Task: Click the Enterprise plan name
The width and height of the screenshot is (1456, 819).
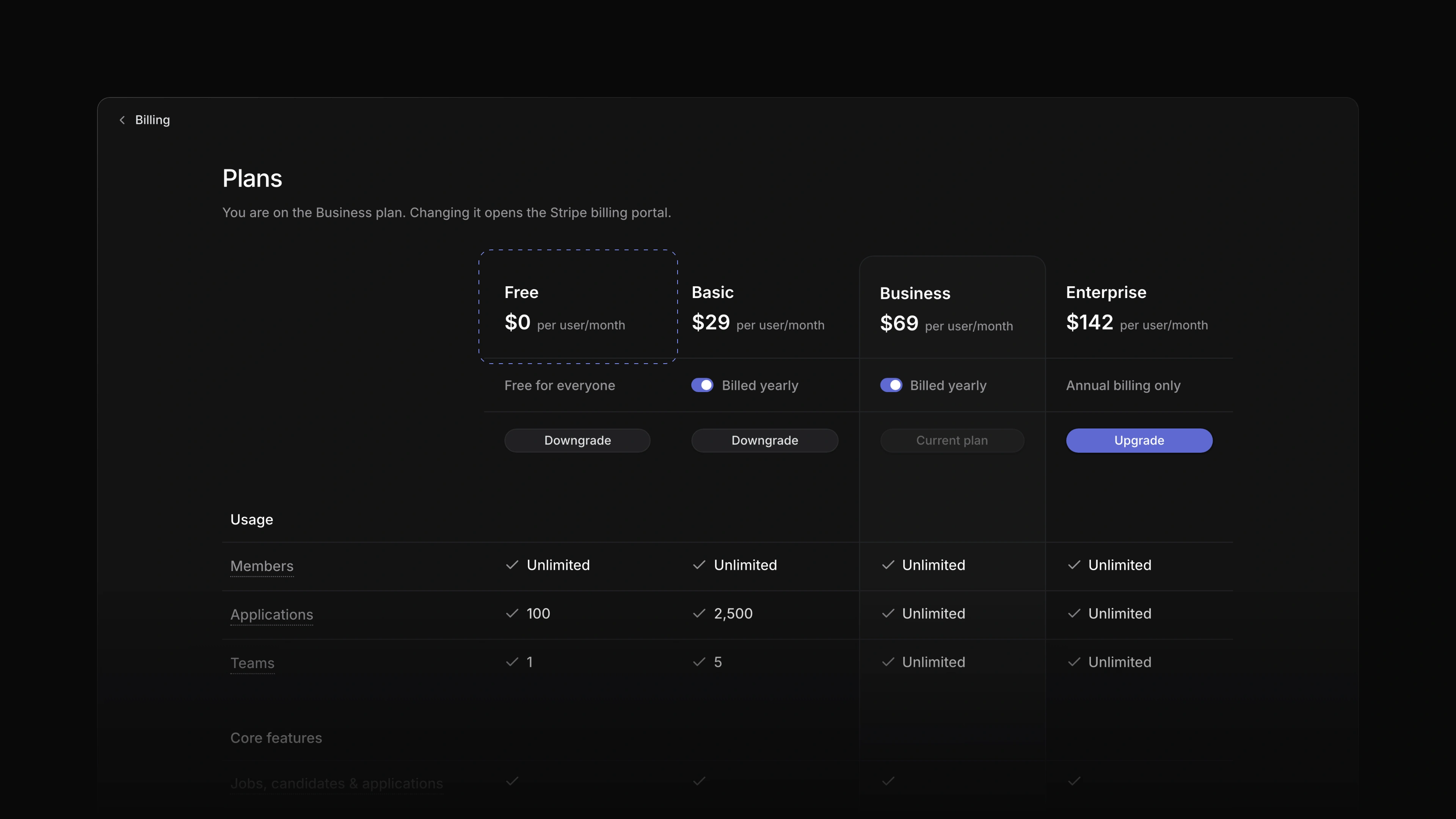Action: pos(1106,292)
